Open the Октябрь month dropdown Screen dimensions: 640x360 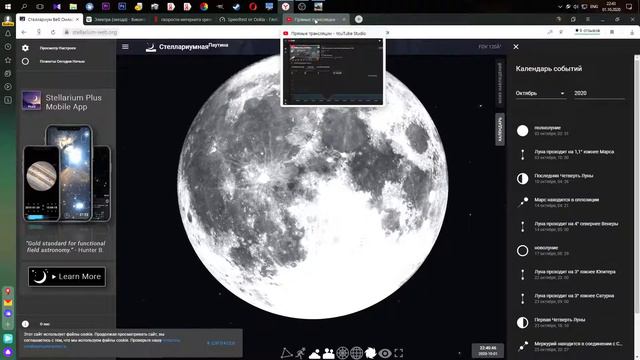540,93
